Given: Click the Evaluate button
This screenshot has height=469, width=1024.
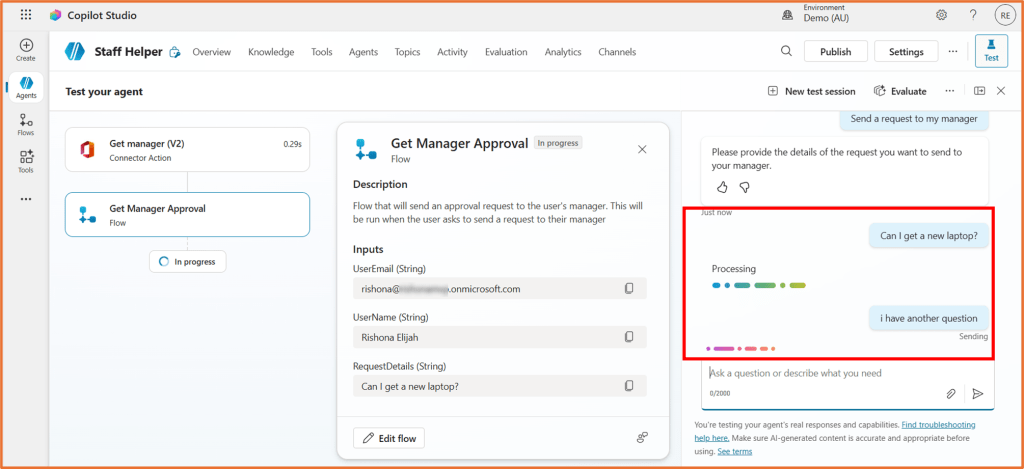Looking at the screenshot, I should (x=900, y=91).
